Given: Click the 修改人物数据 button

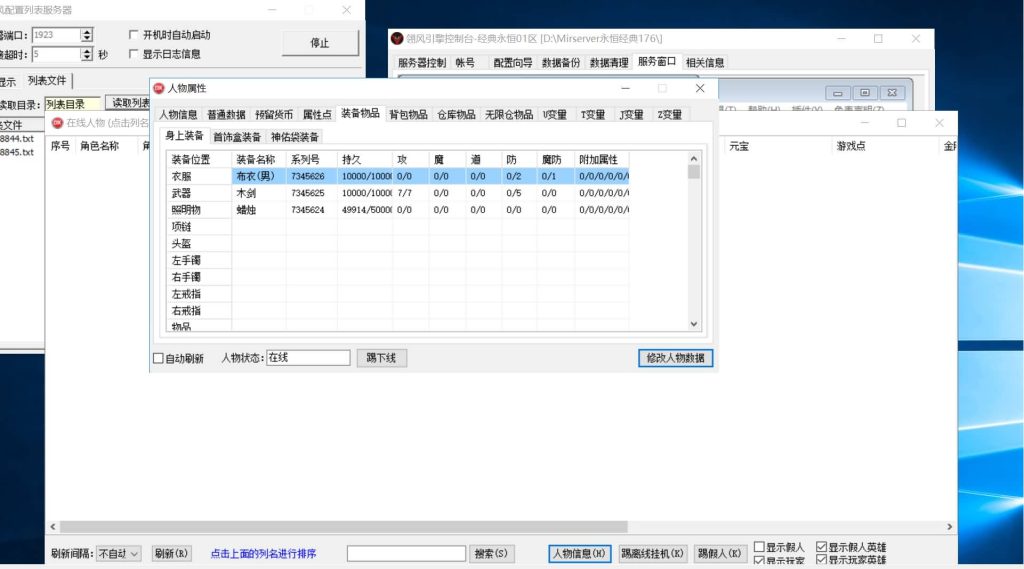Looking at the screenshot, I should pyautogui.click(x=675, y=358).
